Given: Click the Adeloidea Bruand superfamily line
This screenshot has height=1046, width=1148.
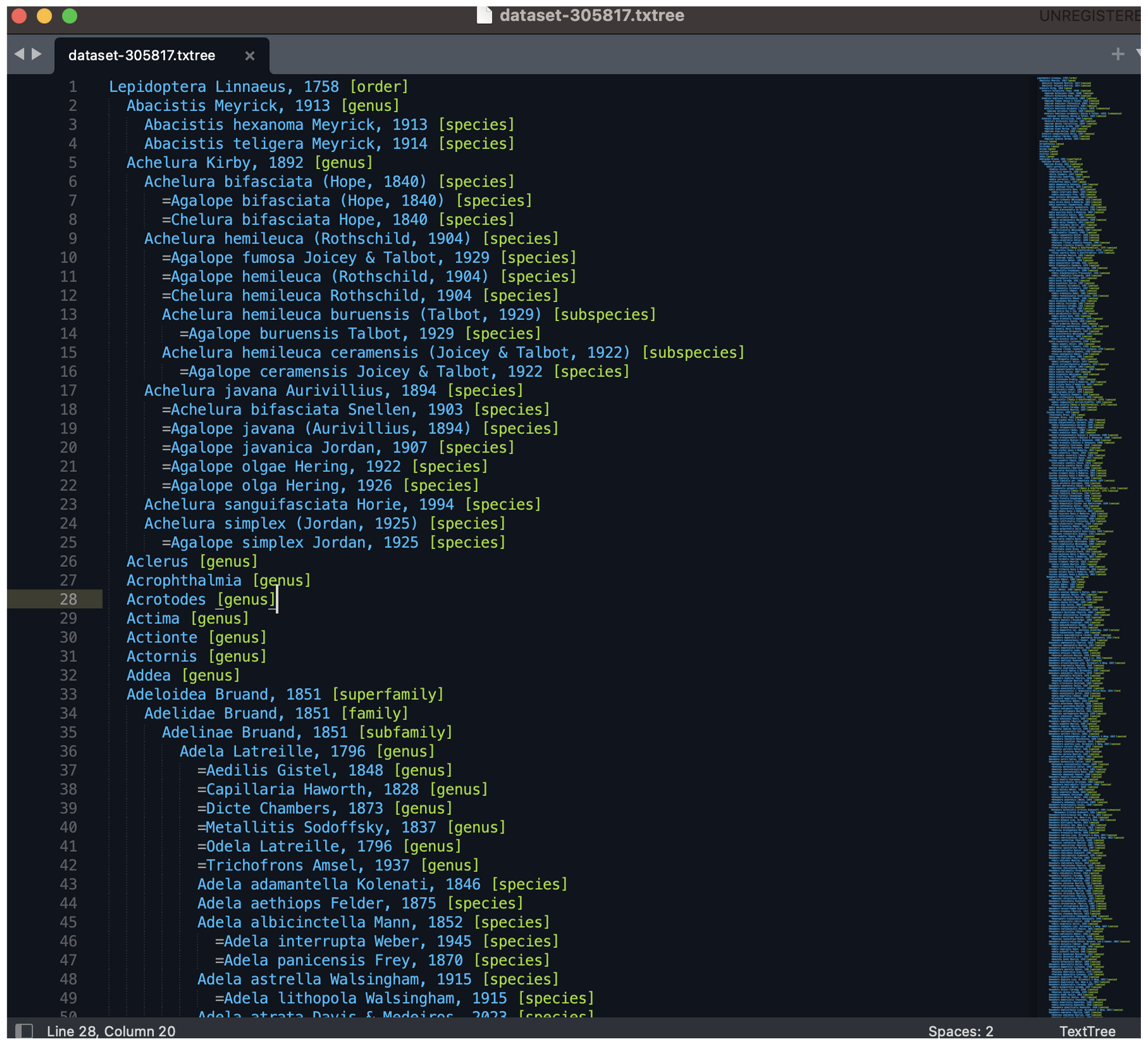Looking at the screenshot, I should pos(284,695).
